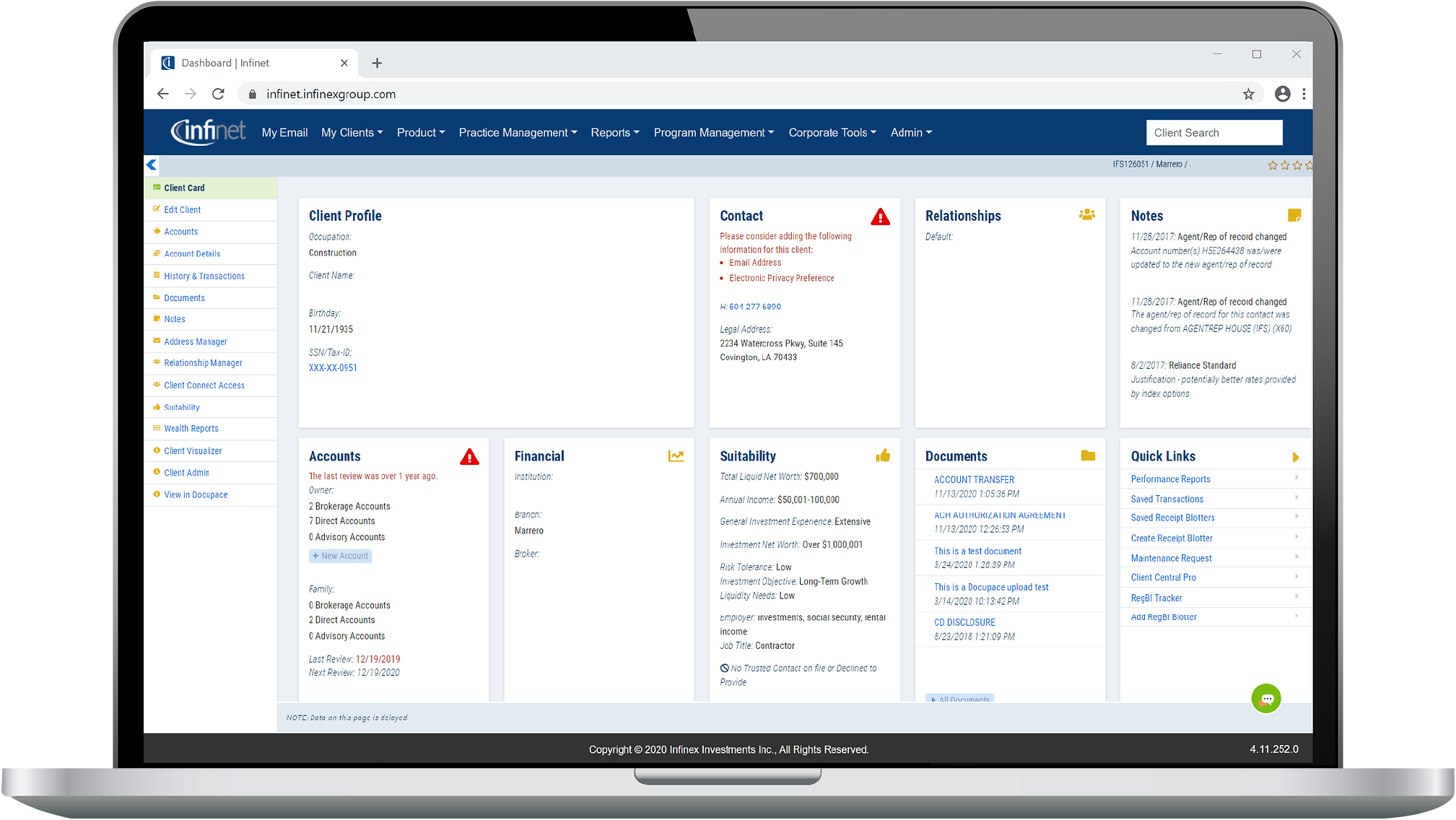Open the Reports dropdown menu
Screen dimensions: 1456x820
tap(615, 133)
